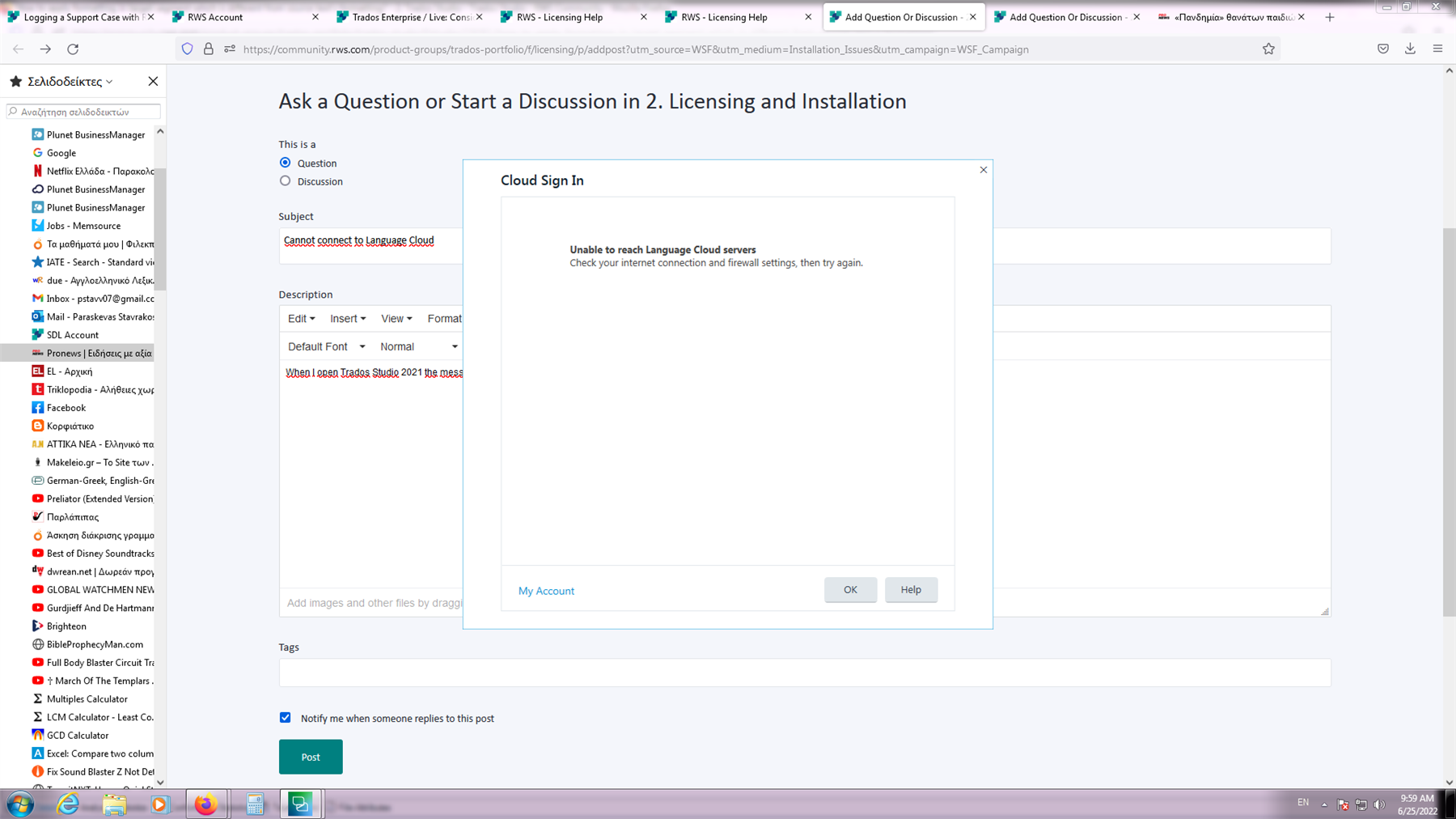Click the page reload icon
Viewport: 1456px width, 819px height.
pyautogui.click(x=73, y=49)
